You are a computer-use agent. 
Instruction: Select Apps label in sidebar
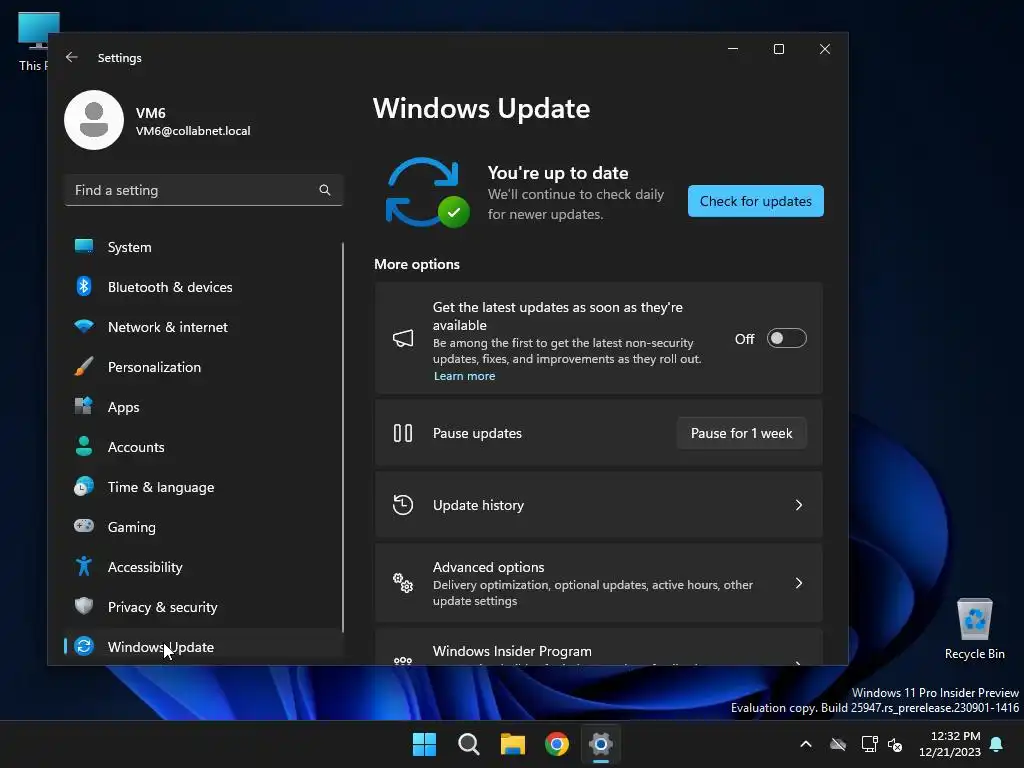coord(123,407)
